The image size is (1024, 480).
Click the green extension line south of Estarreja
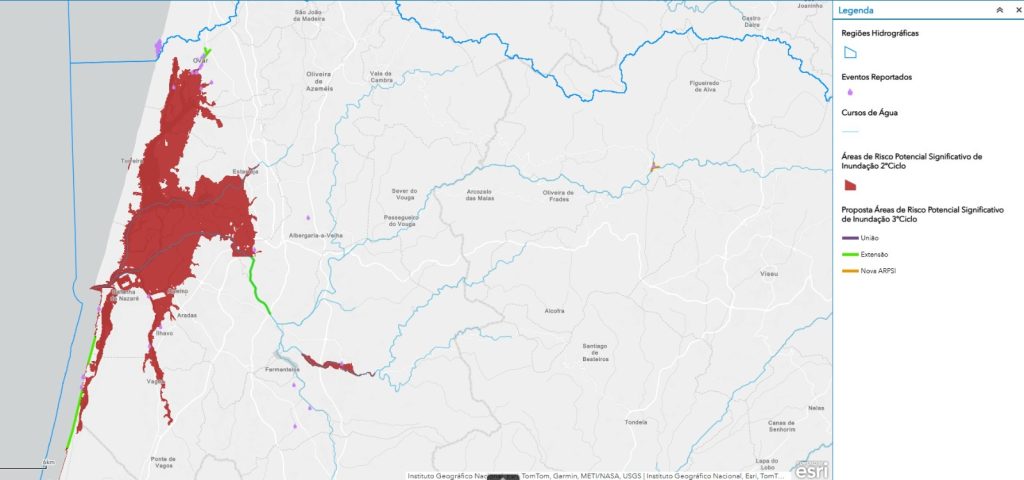tap(259, 287)
